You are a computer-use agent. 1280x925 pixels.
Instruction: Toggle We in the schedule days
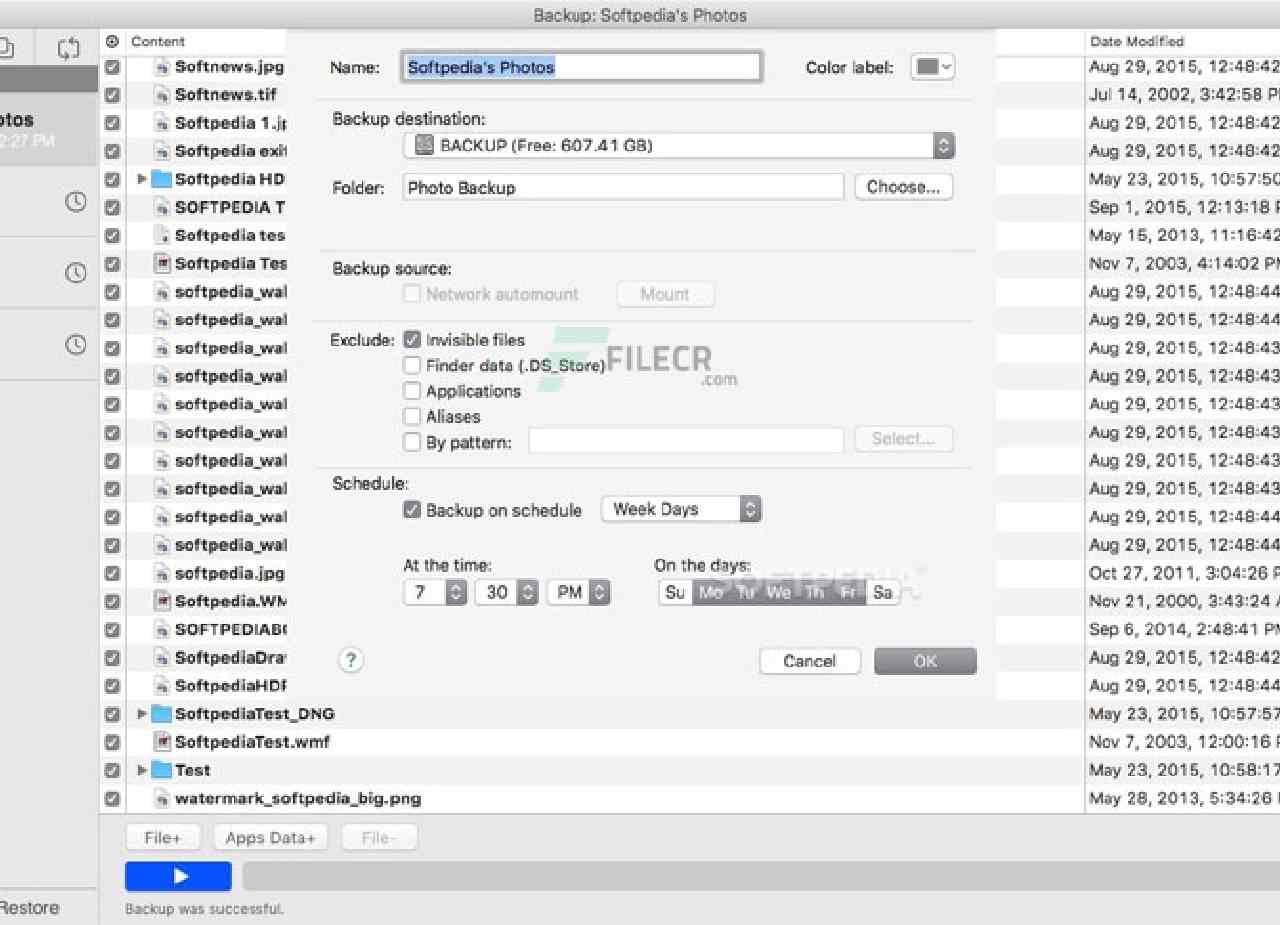(x=779, y=592)
